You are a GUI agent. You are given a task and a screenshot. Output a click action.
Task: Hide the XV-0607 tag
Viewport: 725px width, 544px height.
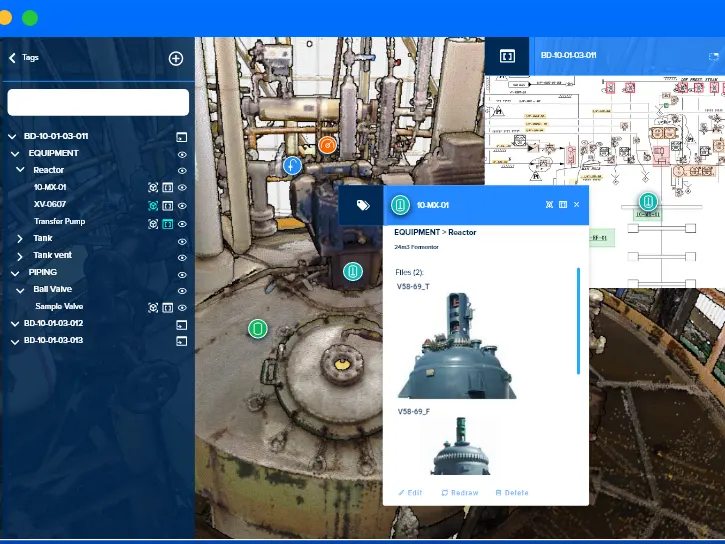click(182, 206)
